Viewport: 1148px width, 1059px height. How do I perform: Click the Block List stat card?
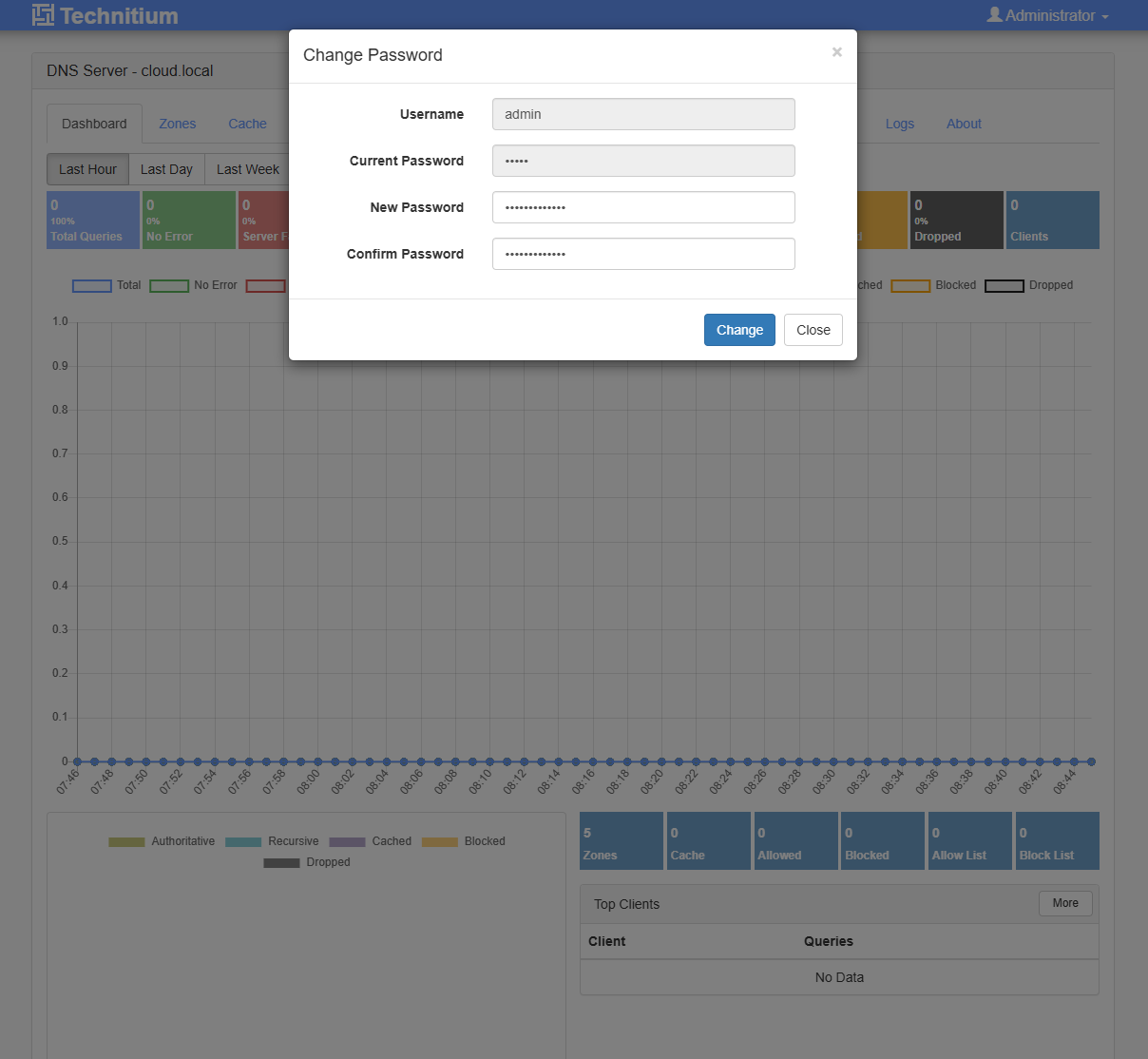point(1057,840)
